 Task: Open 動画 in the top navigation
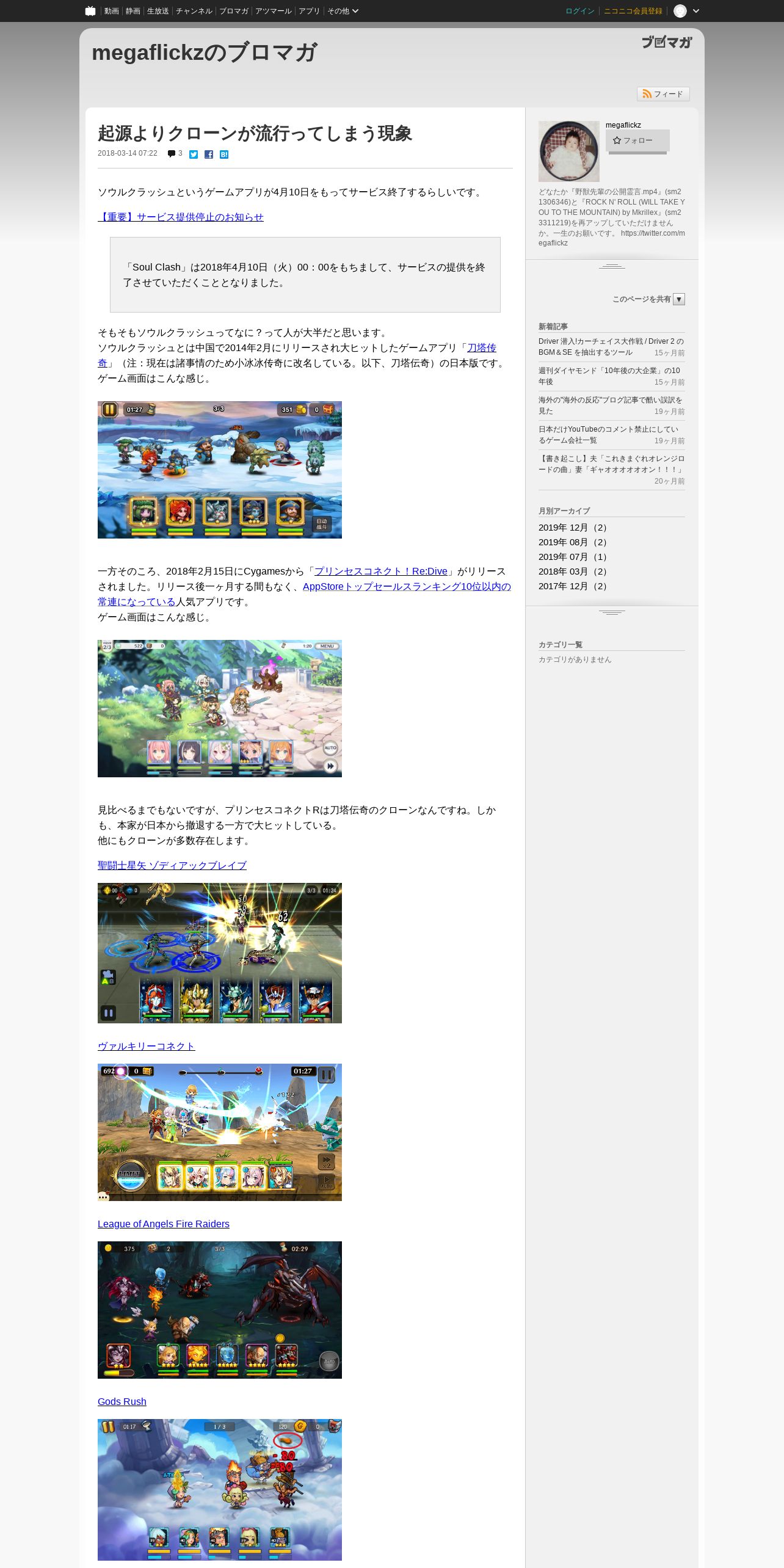[111, 11]
